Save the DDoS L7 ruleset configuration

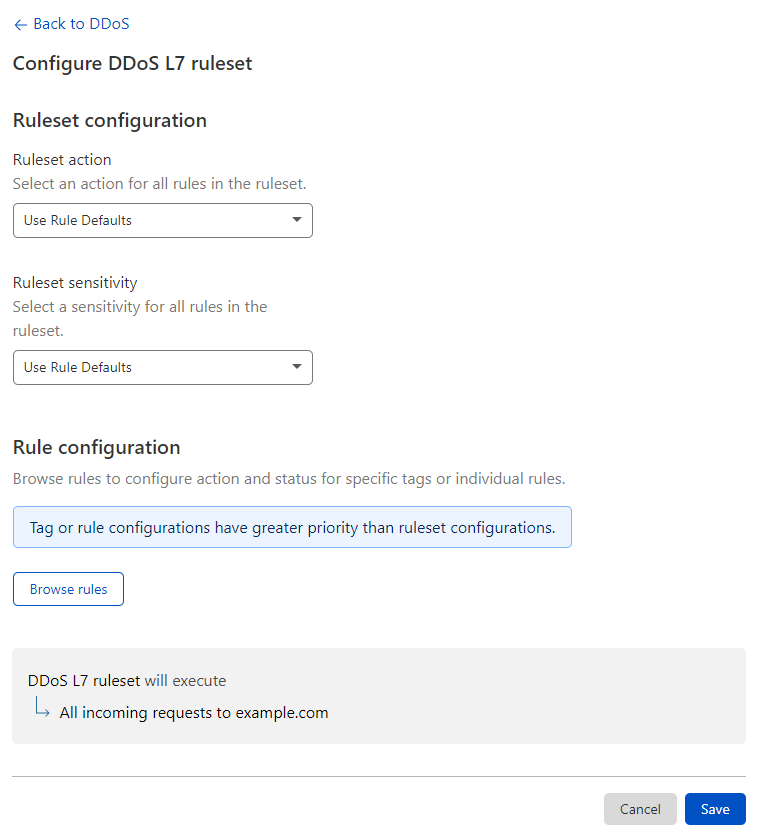tap(715, 809)
